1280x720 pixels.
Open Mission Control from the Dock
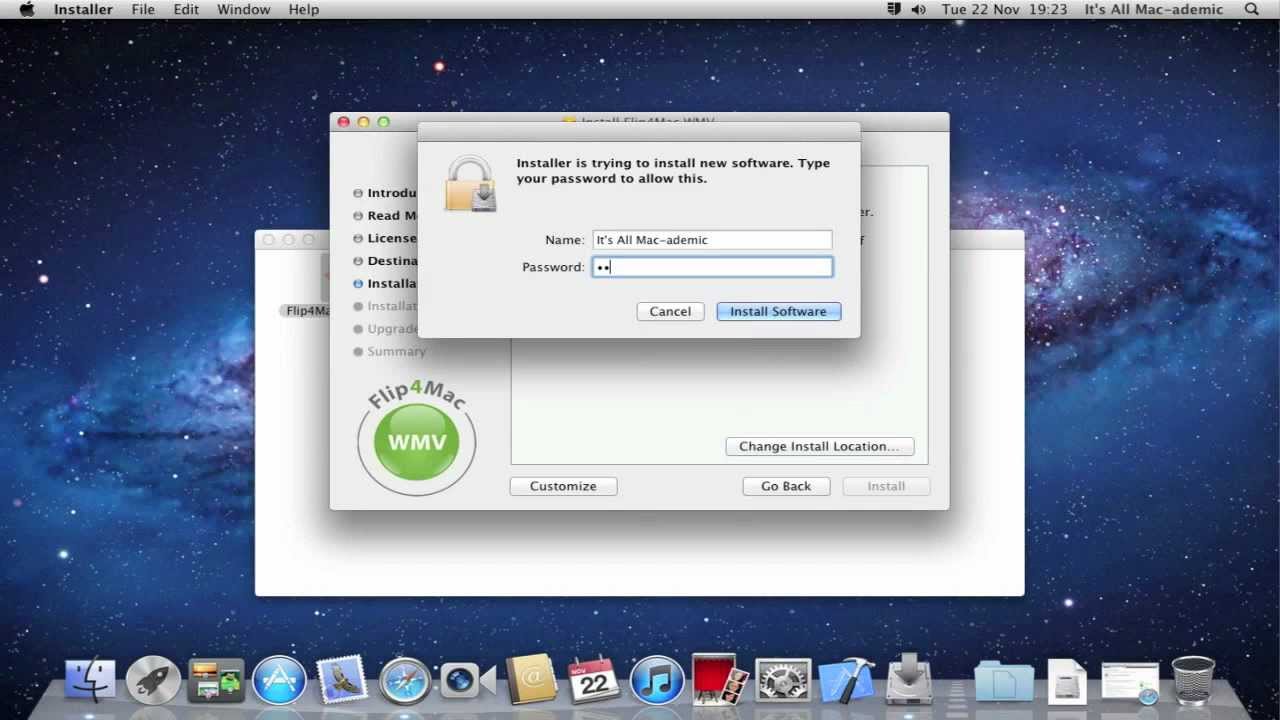click(x=216, y=681)
